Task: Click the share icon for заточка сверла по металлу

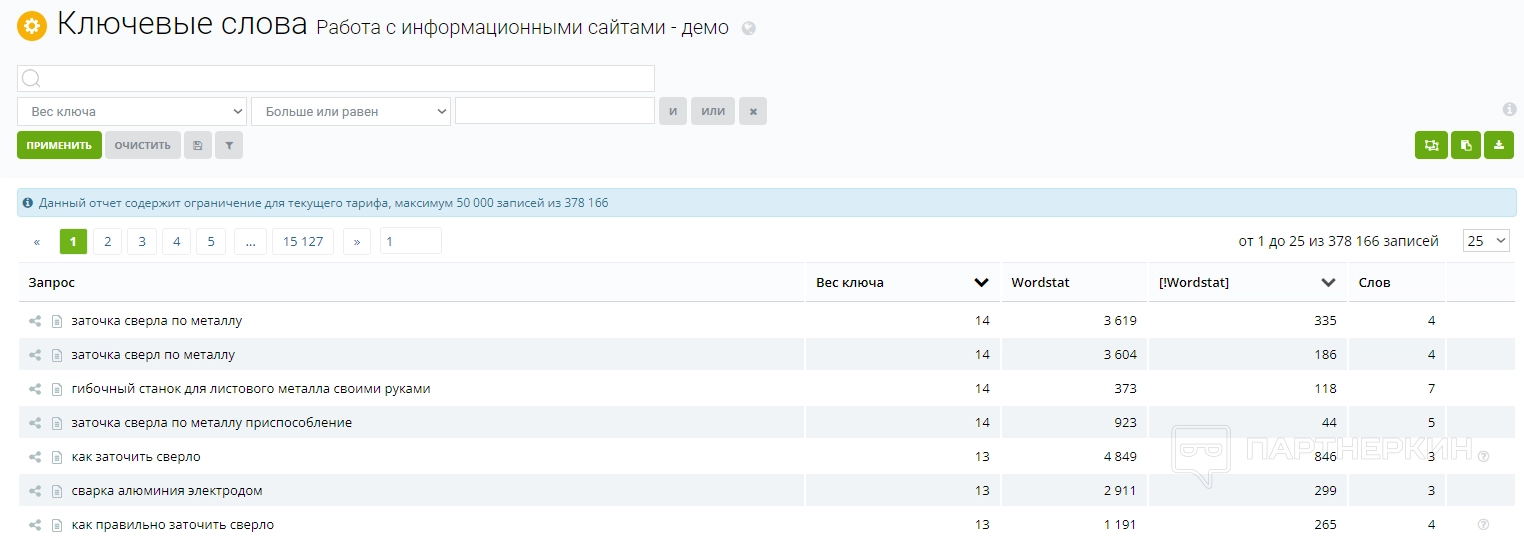Action: (x=35, y=321)
